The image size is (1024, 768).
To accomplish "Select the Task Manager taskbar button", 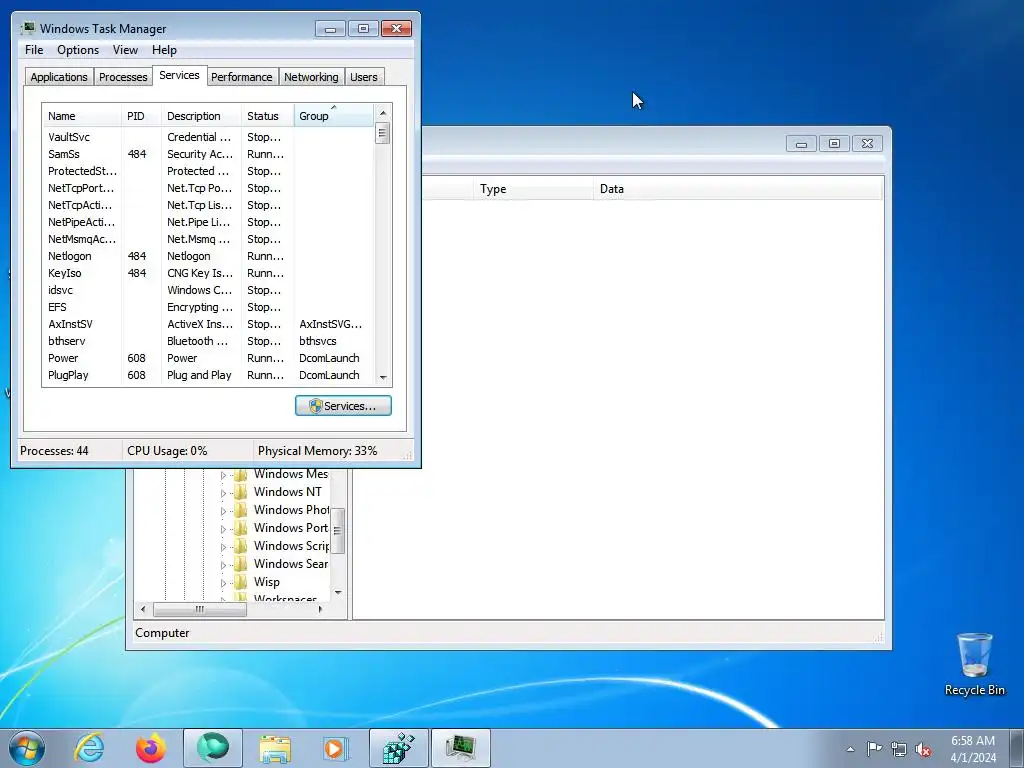I will tap(460, 748).
